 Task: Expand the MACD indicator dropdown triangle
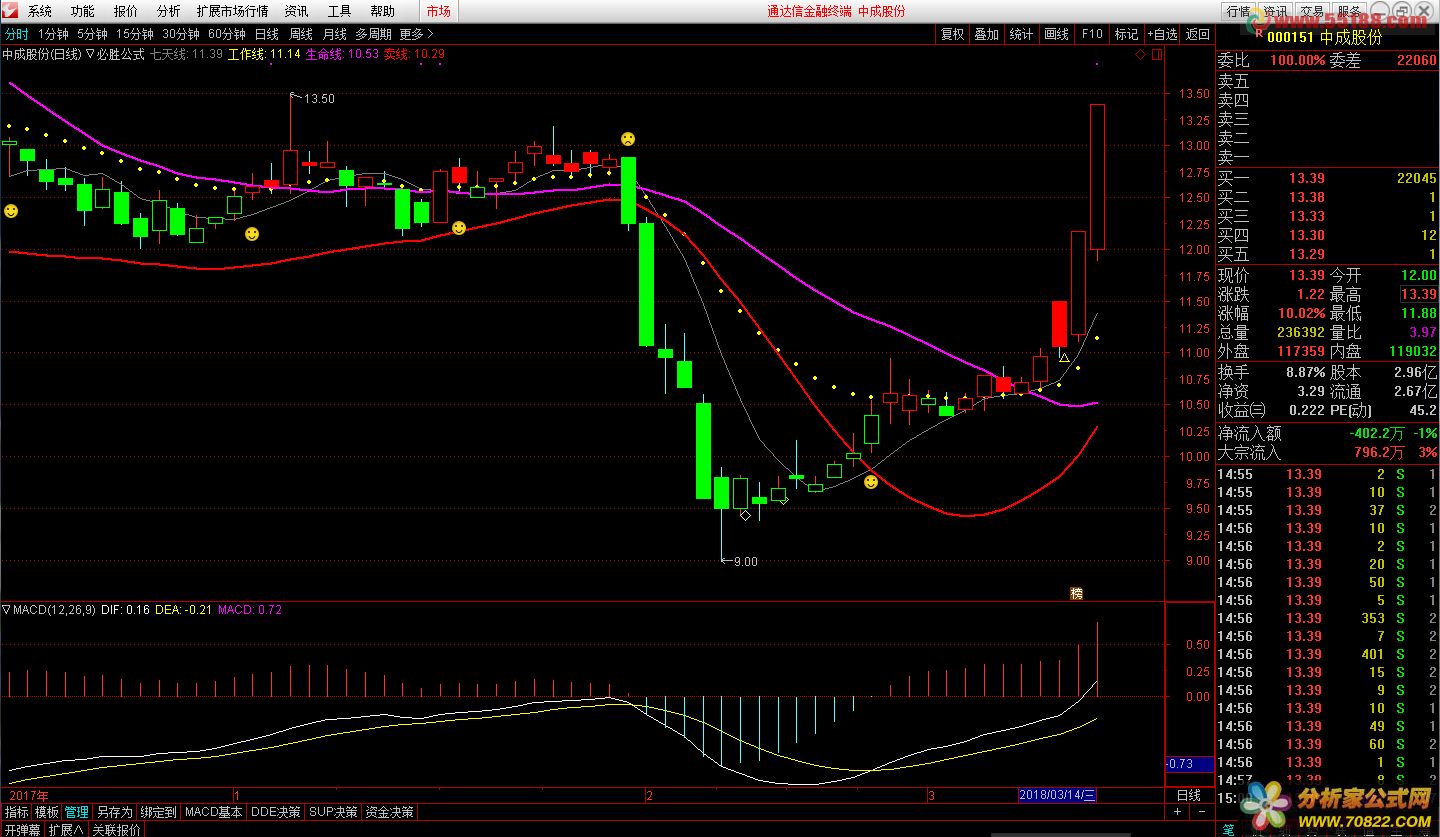[6, 609]
